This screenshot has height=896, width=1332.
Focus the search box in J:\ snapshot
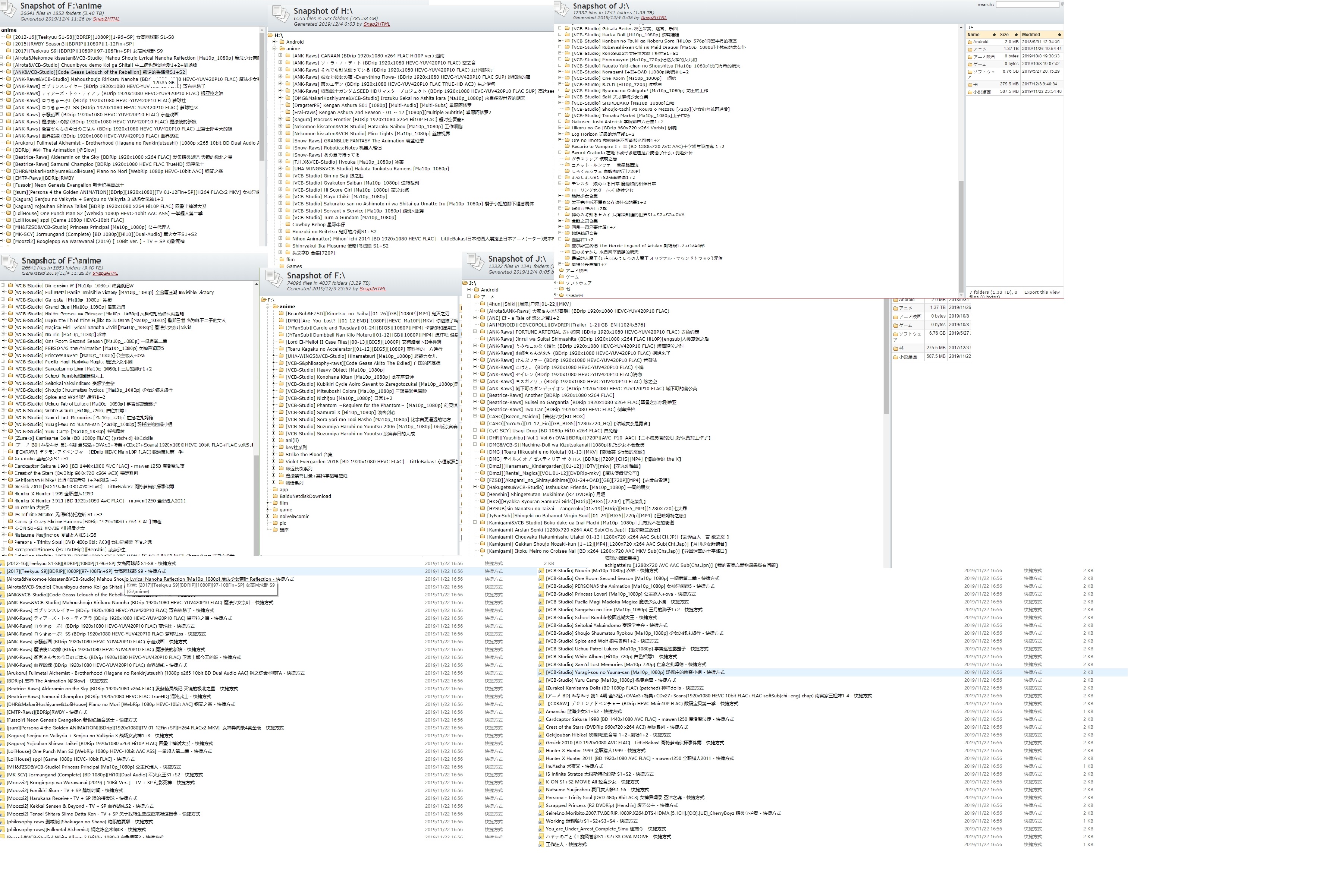tap(1027, 4)
